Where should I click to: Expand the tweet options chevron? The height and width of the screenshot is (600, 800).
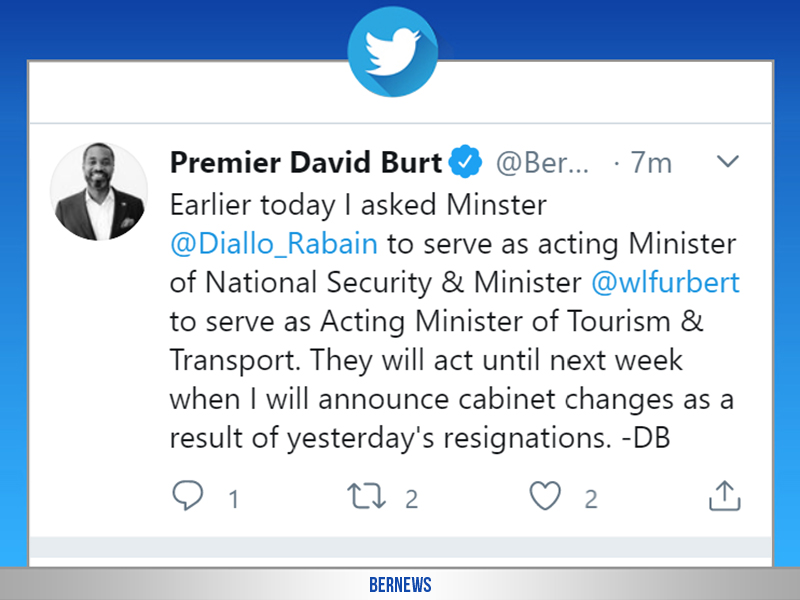728,161
